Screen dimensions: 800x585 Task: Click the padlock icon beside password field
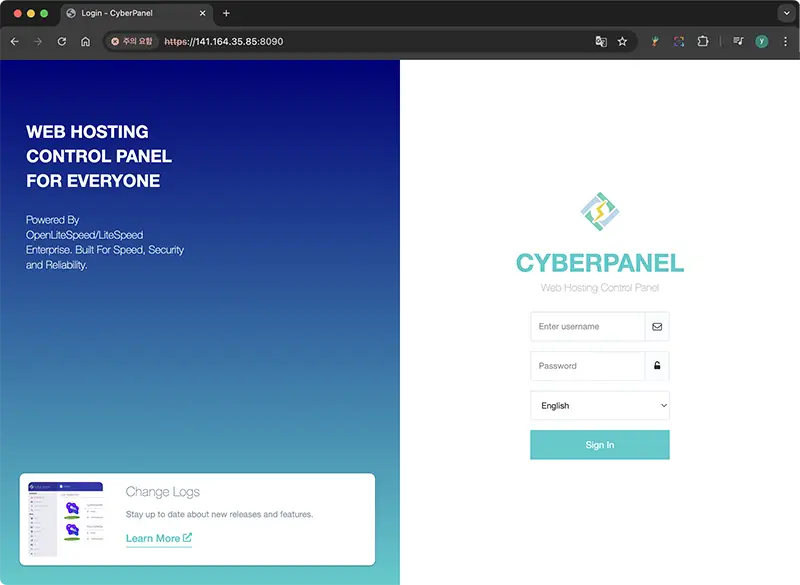657,366
